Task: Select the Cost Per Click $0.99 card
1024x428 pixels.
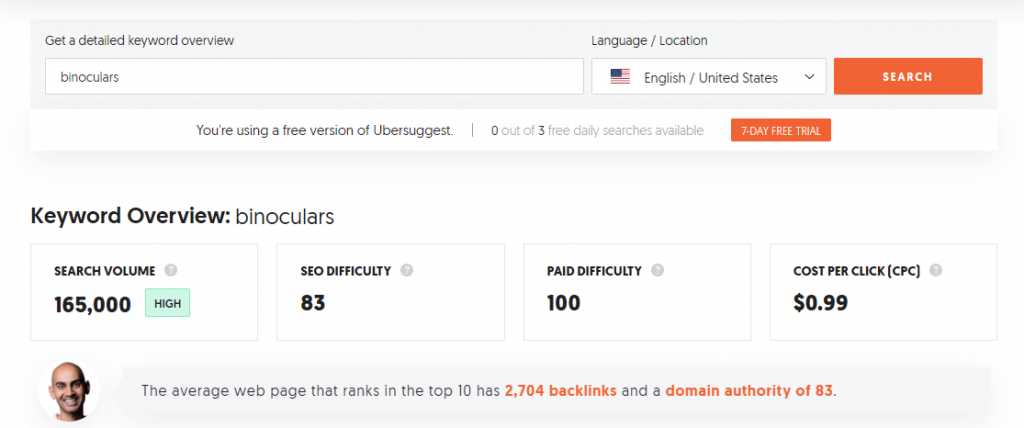Action: pos(884,292)
